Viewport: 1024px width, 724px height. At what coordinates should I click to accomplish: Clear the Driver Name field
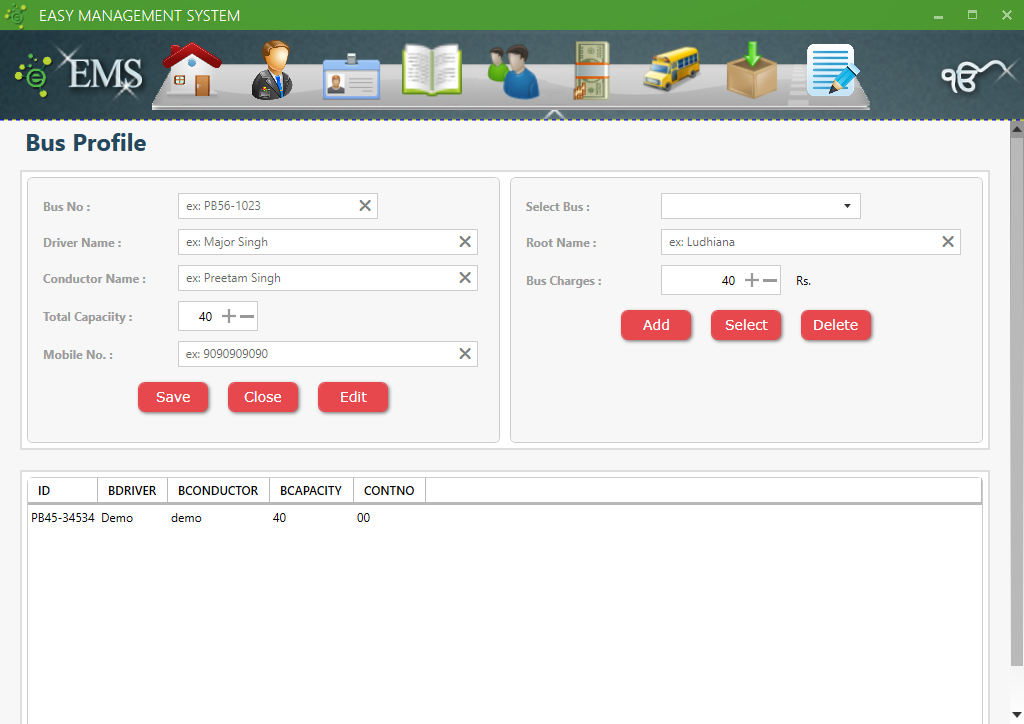point(465,242)
